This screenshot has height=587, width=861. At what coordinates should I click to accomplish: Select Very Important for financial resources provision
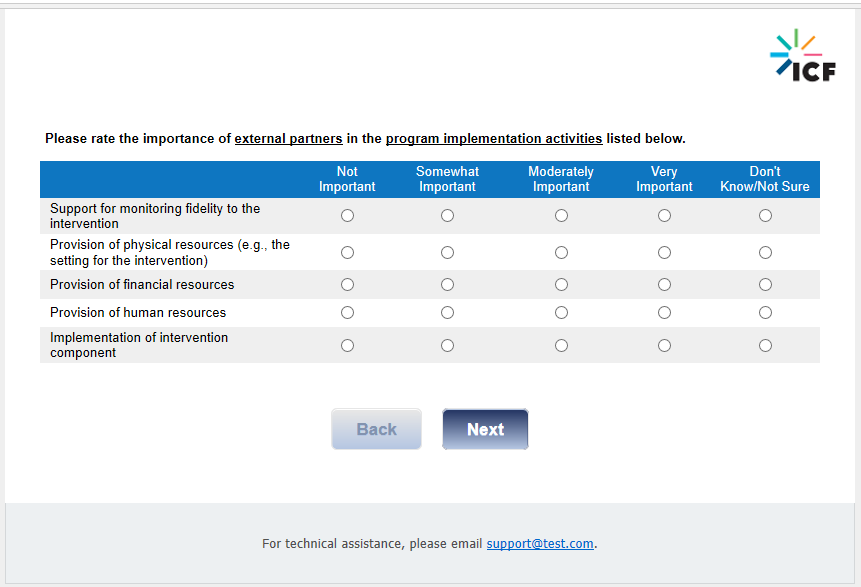click(x=664, y=285)
